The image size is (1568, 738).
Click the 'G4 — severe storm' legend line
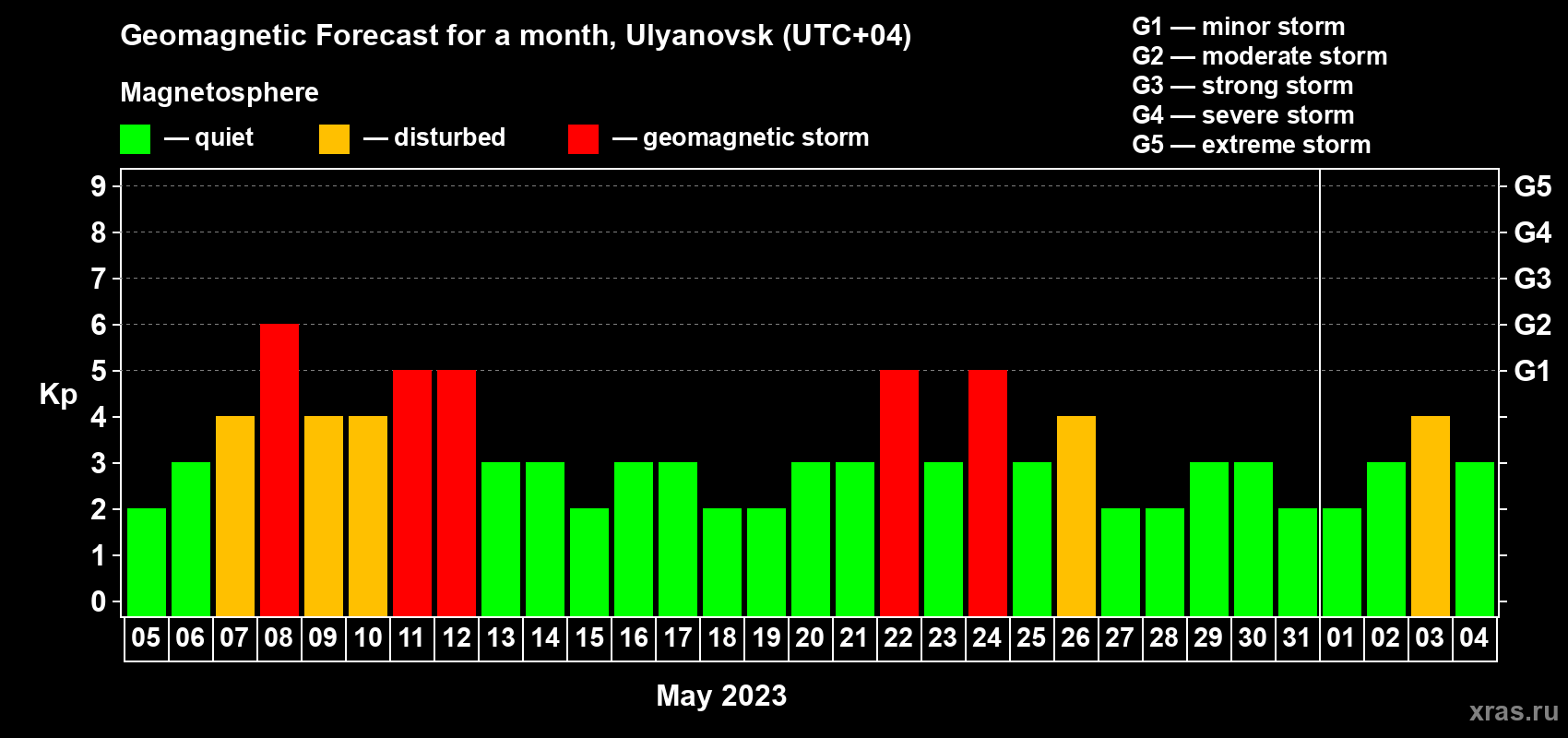(1243, 115)
